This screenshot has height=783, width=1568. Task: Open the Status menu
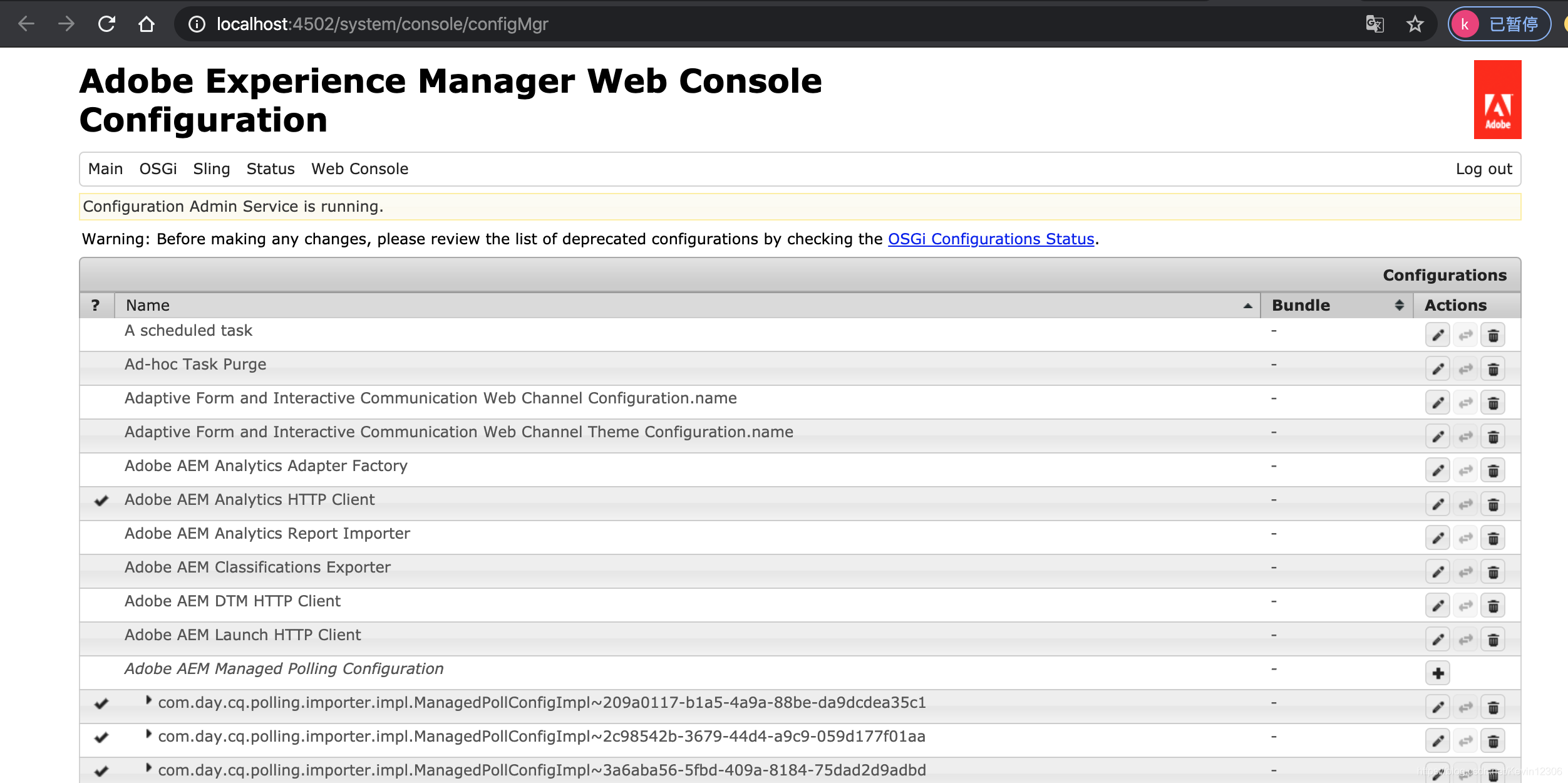coord(271,169)
